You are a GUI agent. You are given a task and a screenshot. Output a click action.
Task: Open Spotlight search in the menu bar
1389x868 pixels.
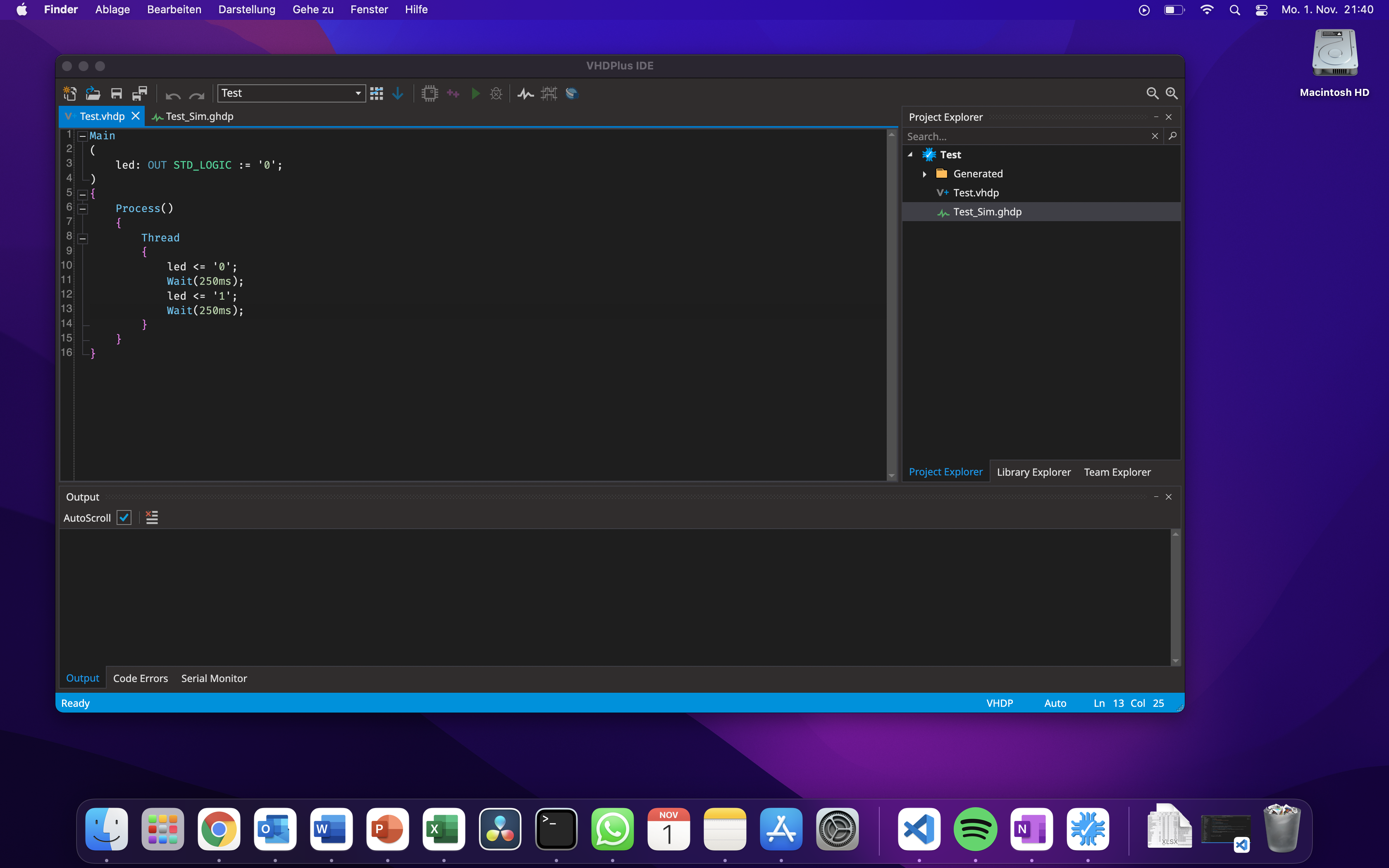pyautogui.click(x=1235, y=10)
